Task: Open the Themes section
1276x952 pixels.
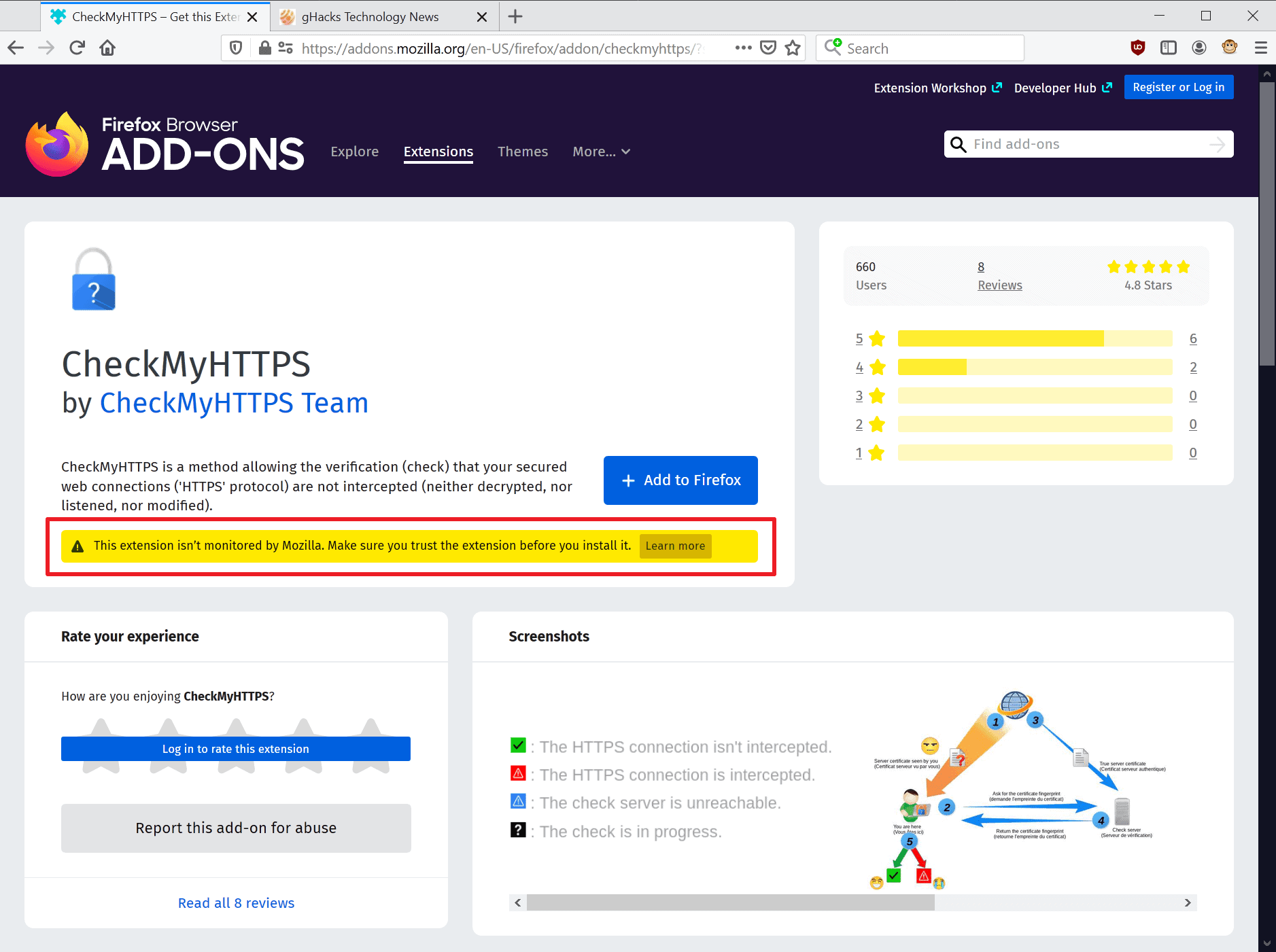Action: (523, 152)
